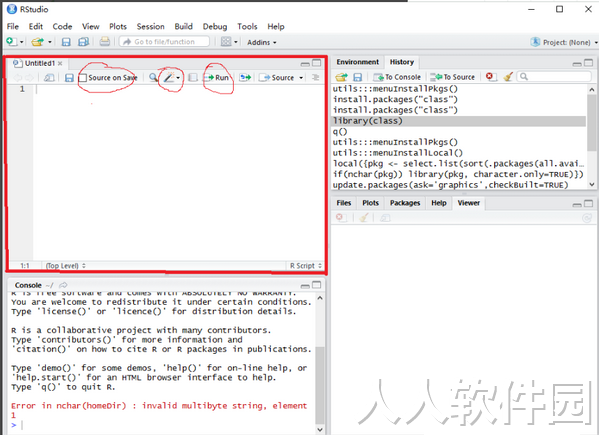This screenshot has width=607, height=435.
Task: Switch to the Plots tab in the lower pane
Action: [370, 203]
